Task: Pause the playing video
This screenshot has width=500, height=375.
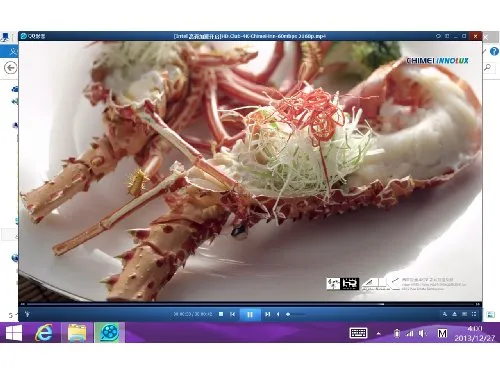Action: pyautogui.click(x=250, y=314)
